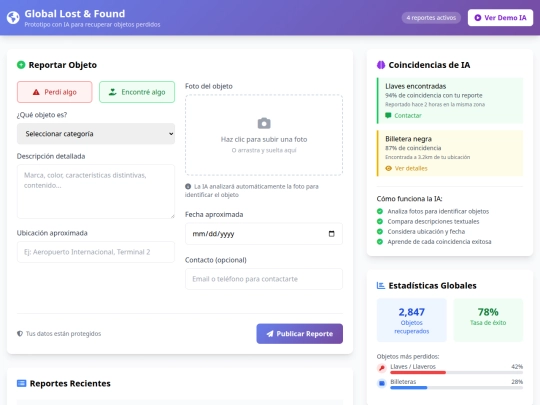Screen dimensions: 540x405
Task: Click the 78% Tasa de éxito stat card
Action: pos(488,320)
